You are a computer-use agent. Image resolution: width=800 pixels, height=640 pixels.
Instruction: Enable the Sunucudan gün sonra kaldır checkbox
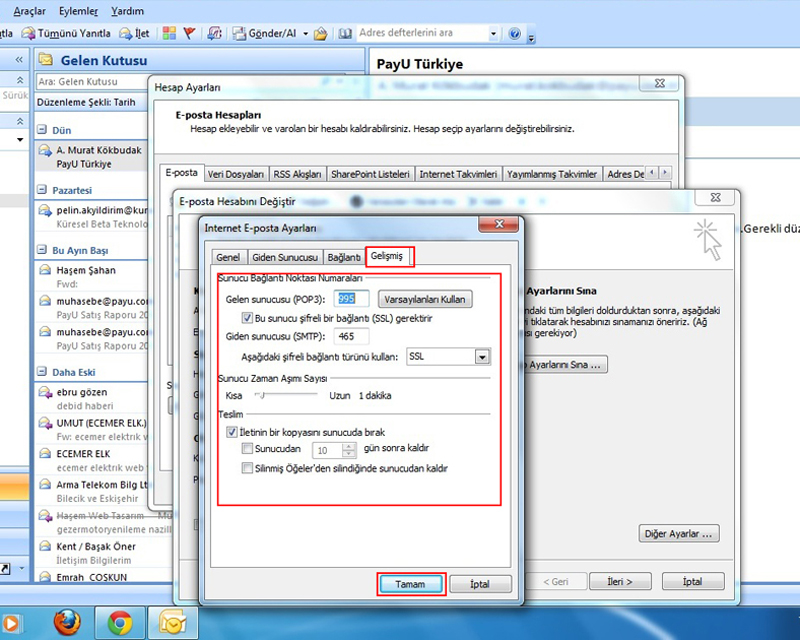click(247, 449)
